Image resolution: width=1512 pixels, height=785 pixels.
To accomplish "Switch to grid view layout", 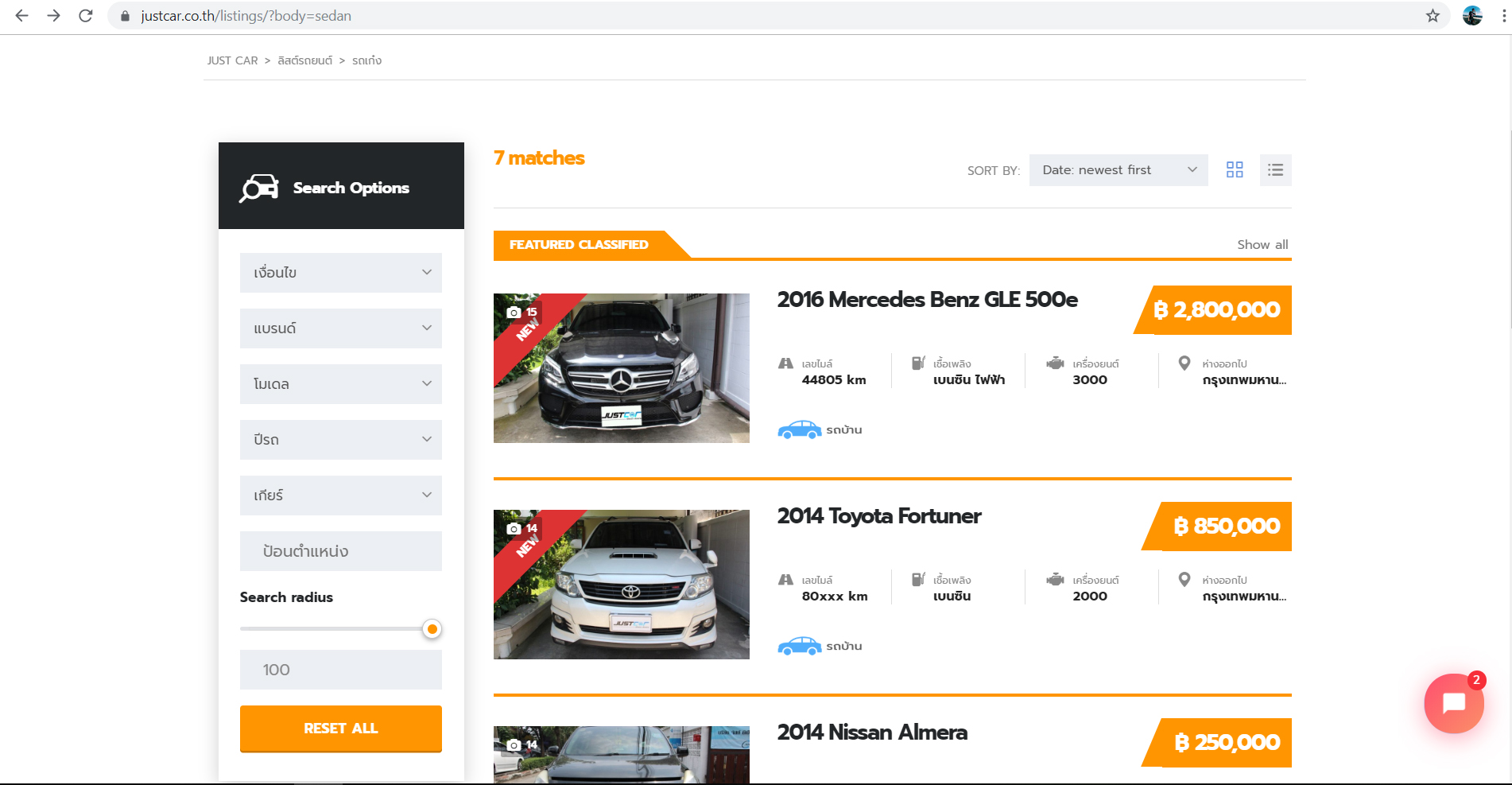I will click(1235, 170).
